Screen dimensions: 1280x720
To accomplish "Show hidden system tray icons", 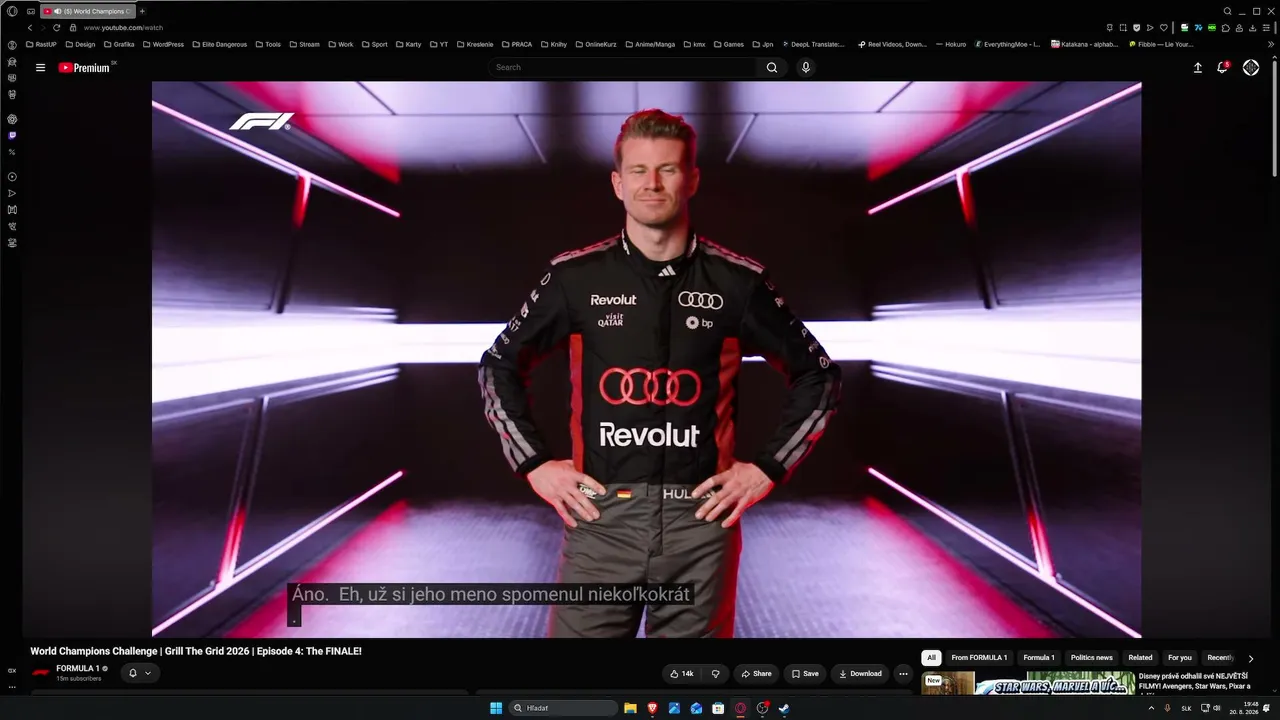I will click(1151, 708).
